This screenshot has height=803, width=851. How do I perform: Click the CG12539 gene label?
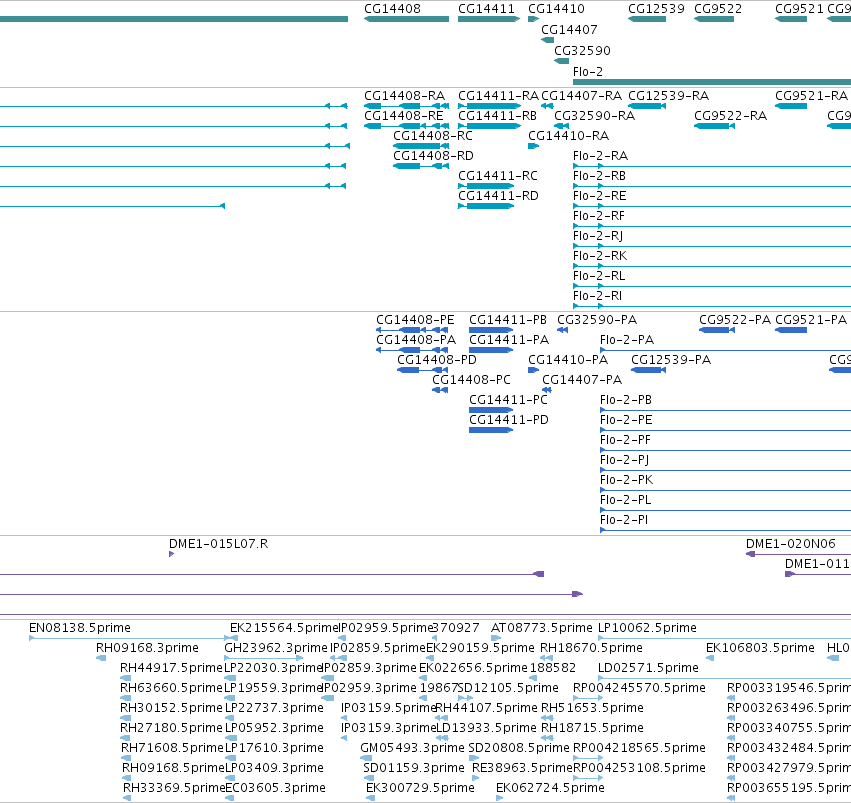click(656, 9)
